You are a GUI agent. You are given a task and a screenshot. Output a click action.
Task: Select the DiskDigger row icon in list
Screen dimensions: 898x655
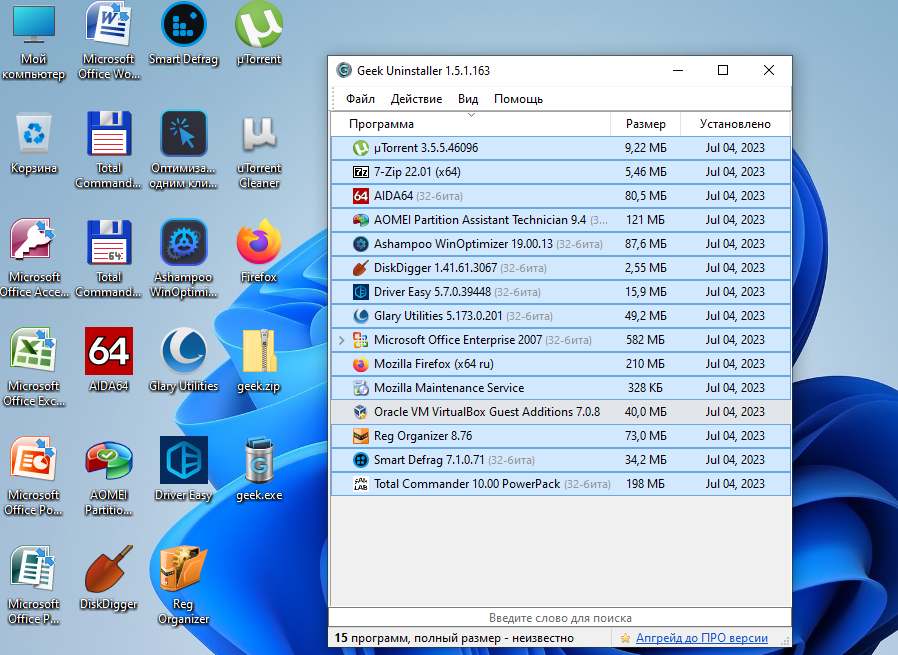point(361,268)
